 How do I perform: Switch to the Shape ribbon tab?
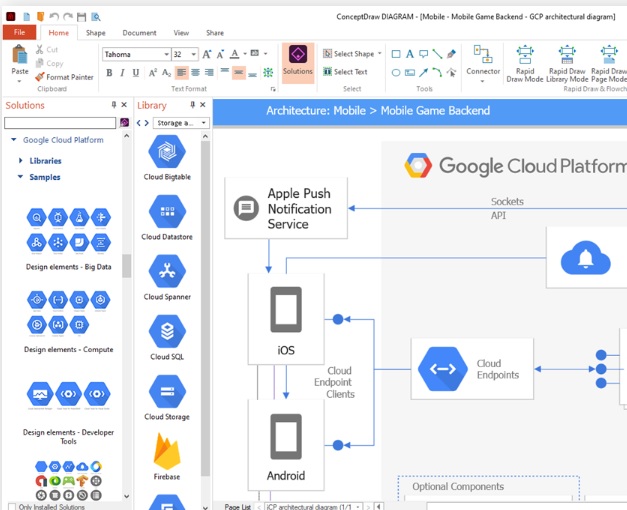96,33
